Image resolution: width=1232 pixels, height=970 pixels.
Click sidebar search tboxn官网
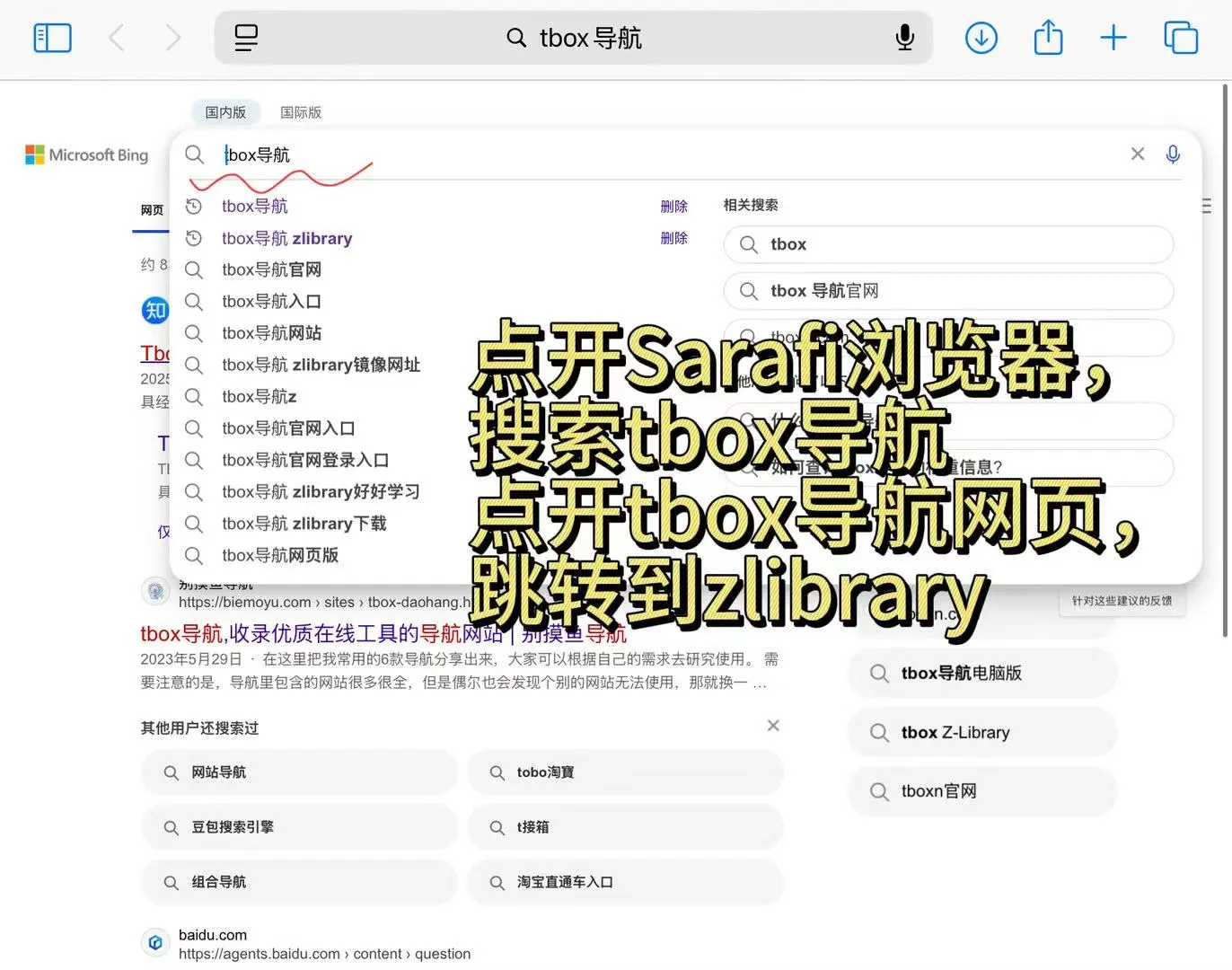tap(982, 791)
